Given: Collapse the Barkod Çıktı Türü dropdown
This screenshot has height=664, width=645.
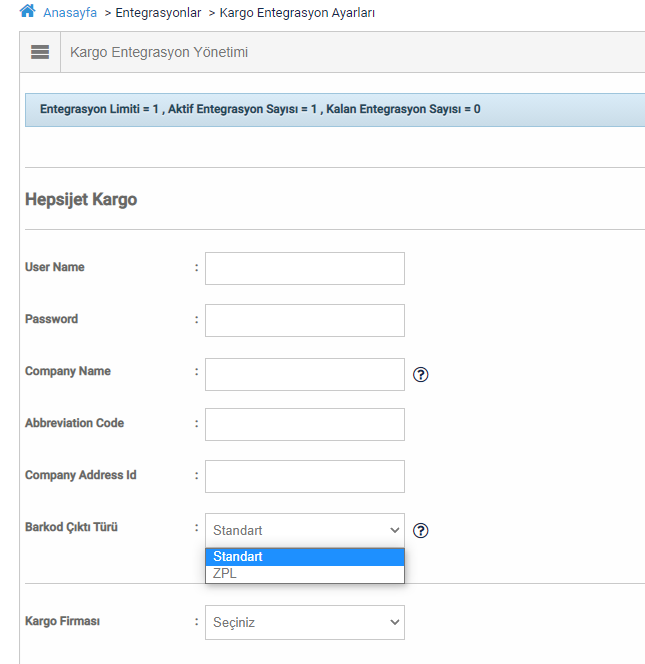Looking at the screenshot, I should [x=305, y=530].
